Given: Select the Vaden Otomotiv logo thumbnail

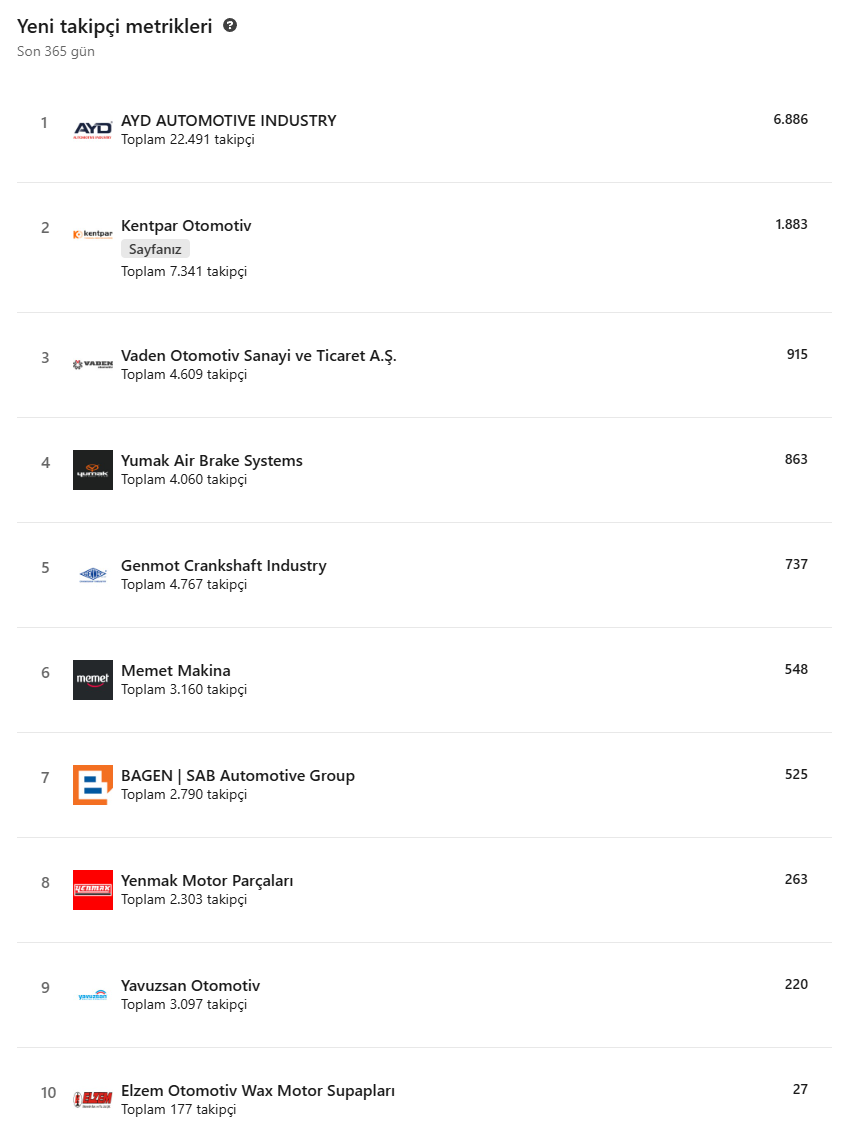Looking at the screenshot, I should 92,364.
